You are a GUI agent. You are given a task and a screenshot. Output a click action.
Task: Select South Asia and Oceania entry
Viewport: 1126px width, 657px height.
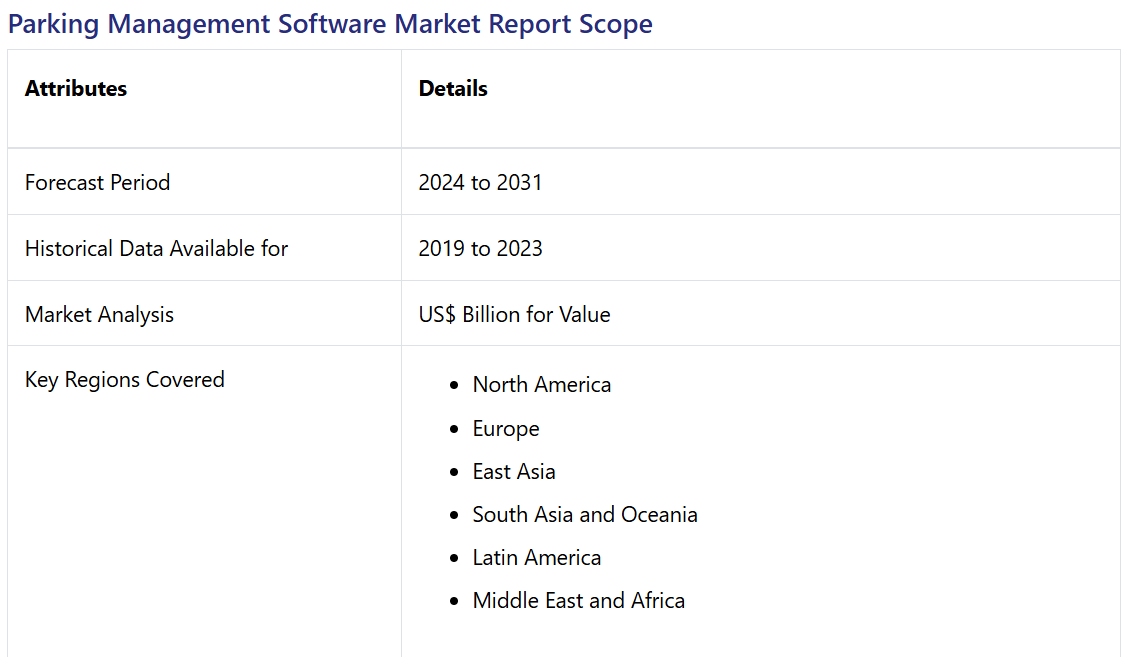pos(585,514)
